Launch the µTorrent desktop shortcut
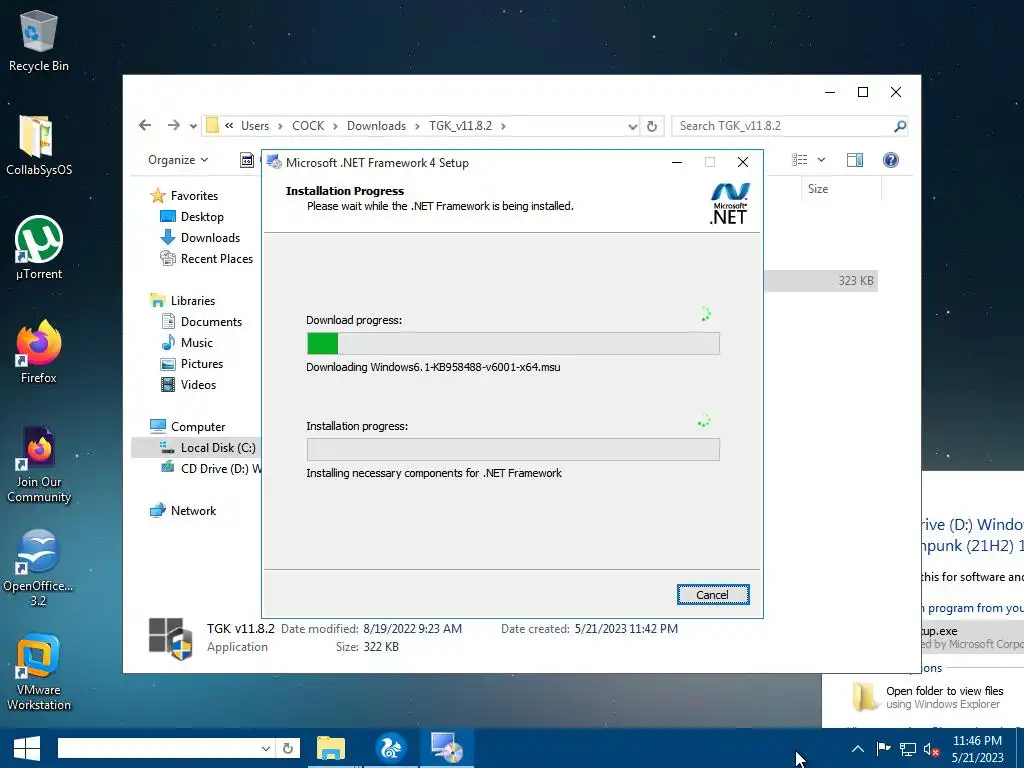 [x=39, y=248]
